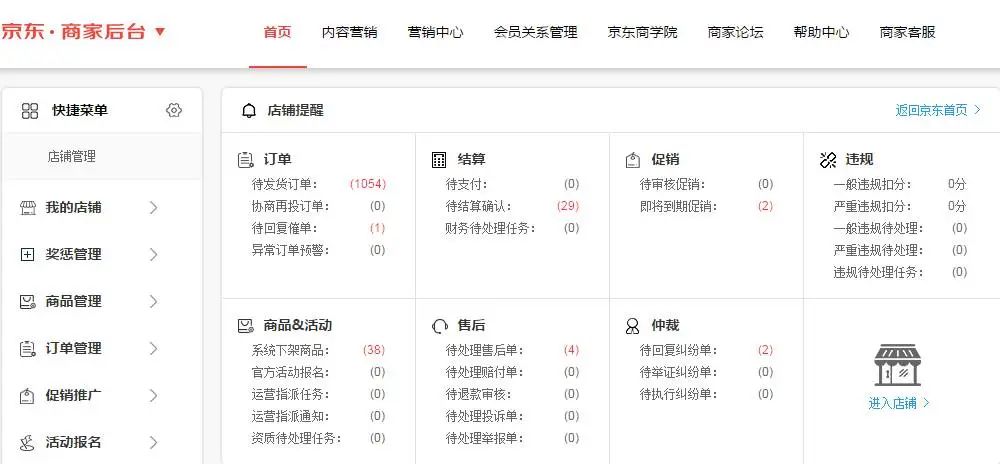Switch to the 营销中心 tab

(435, 32)
